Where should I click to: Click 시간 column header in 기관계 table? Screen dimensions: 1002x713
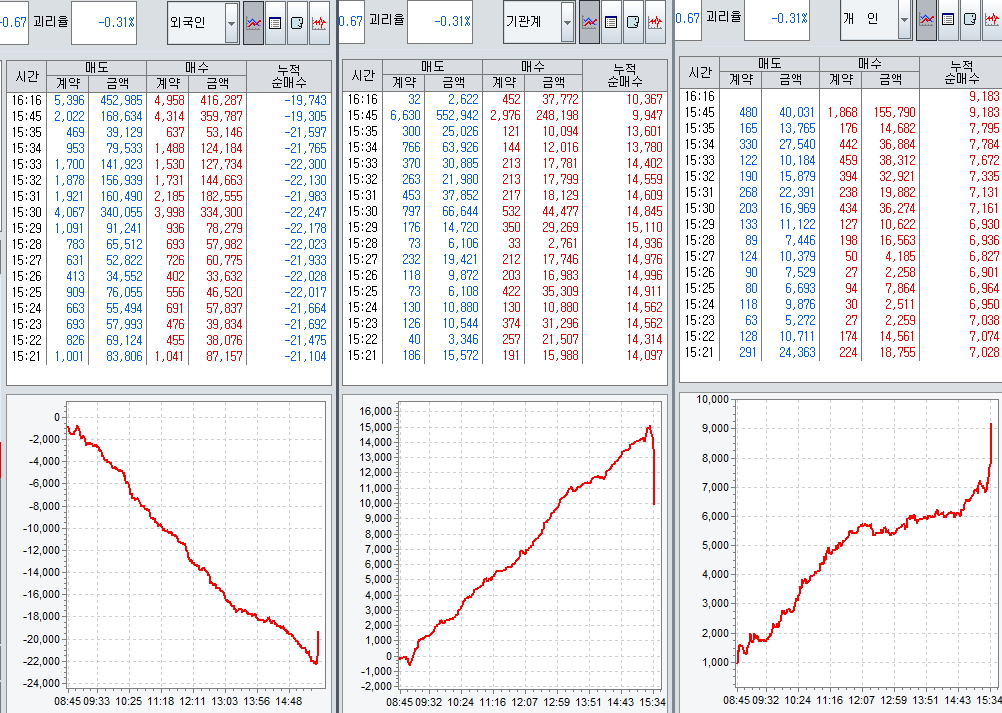coord(363,75)
